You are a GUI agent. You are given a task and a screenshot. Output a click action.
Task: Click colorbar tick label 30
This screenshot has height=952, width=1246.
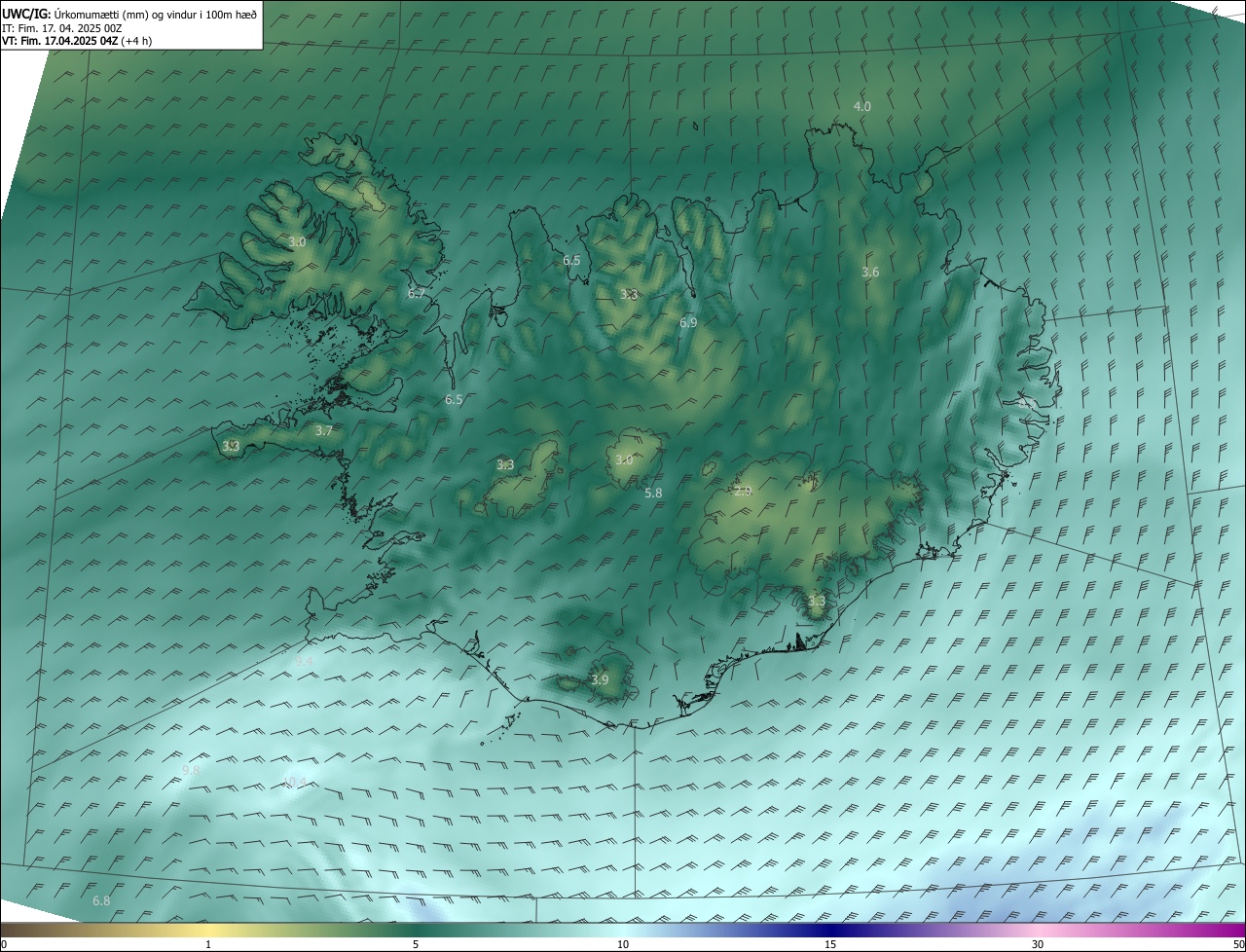1038,944
